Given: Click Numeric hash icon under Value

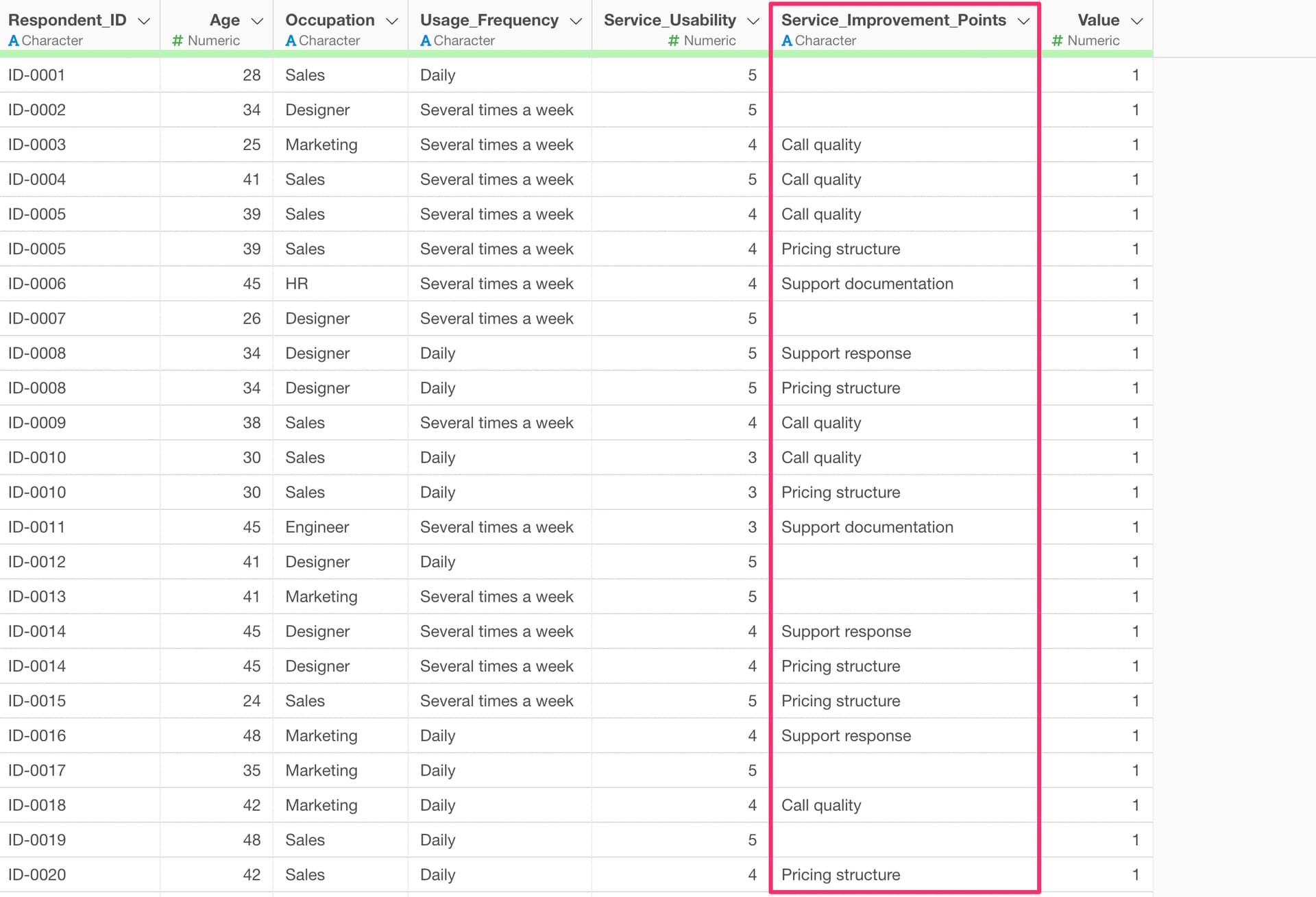Looking at the screenshot, I should pyautogui.click(x=1057, y=41).
